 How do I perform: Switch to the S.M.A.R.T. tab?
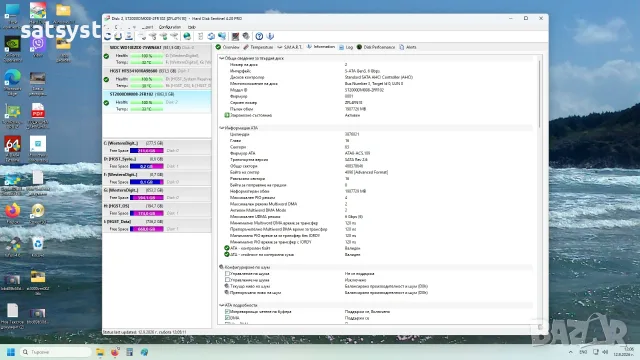[289, 47]
